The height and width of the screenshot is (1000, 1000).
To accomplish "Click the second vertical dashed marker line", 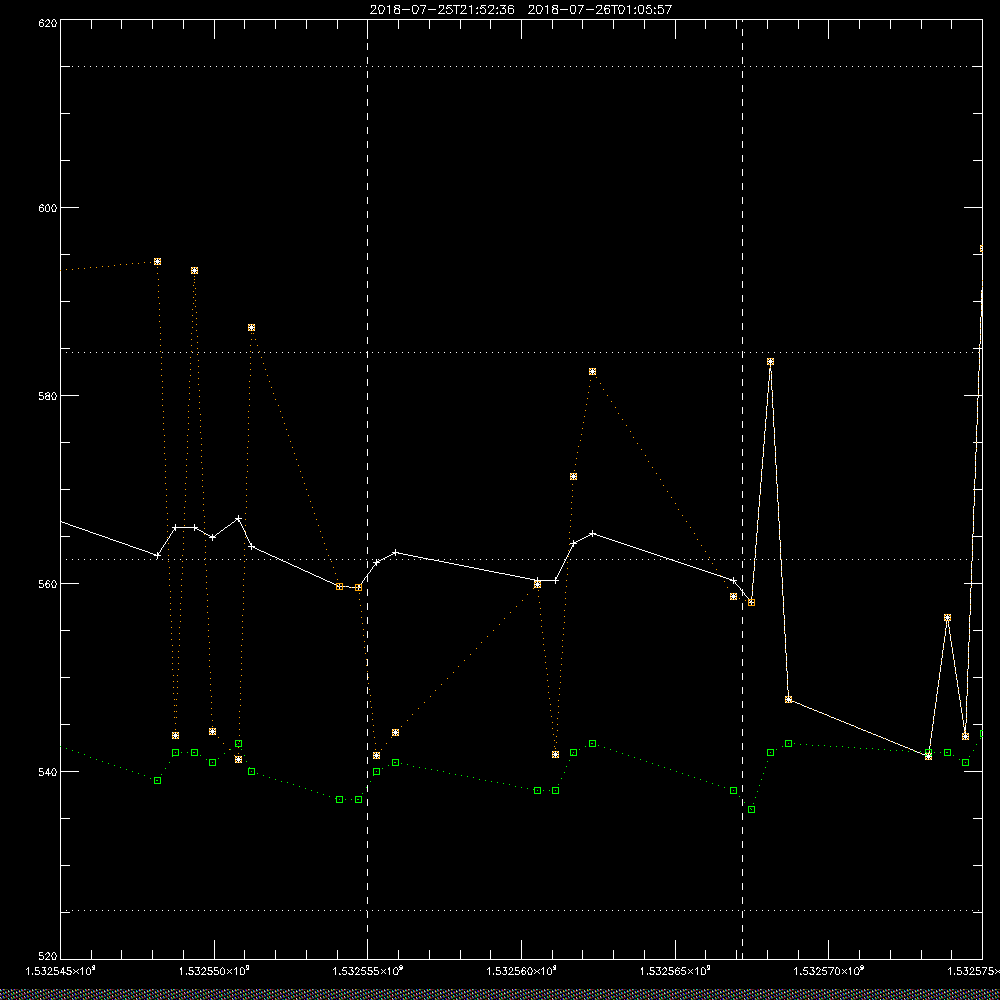I will coord(742,488).
